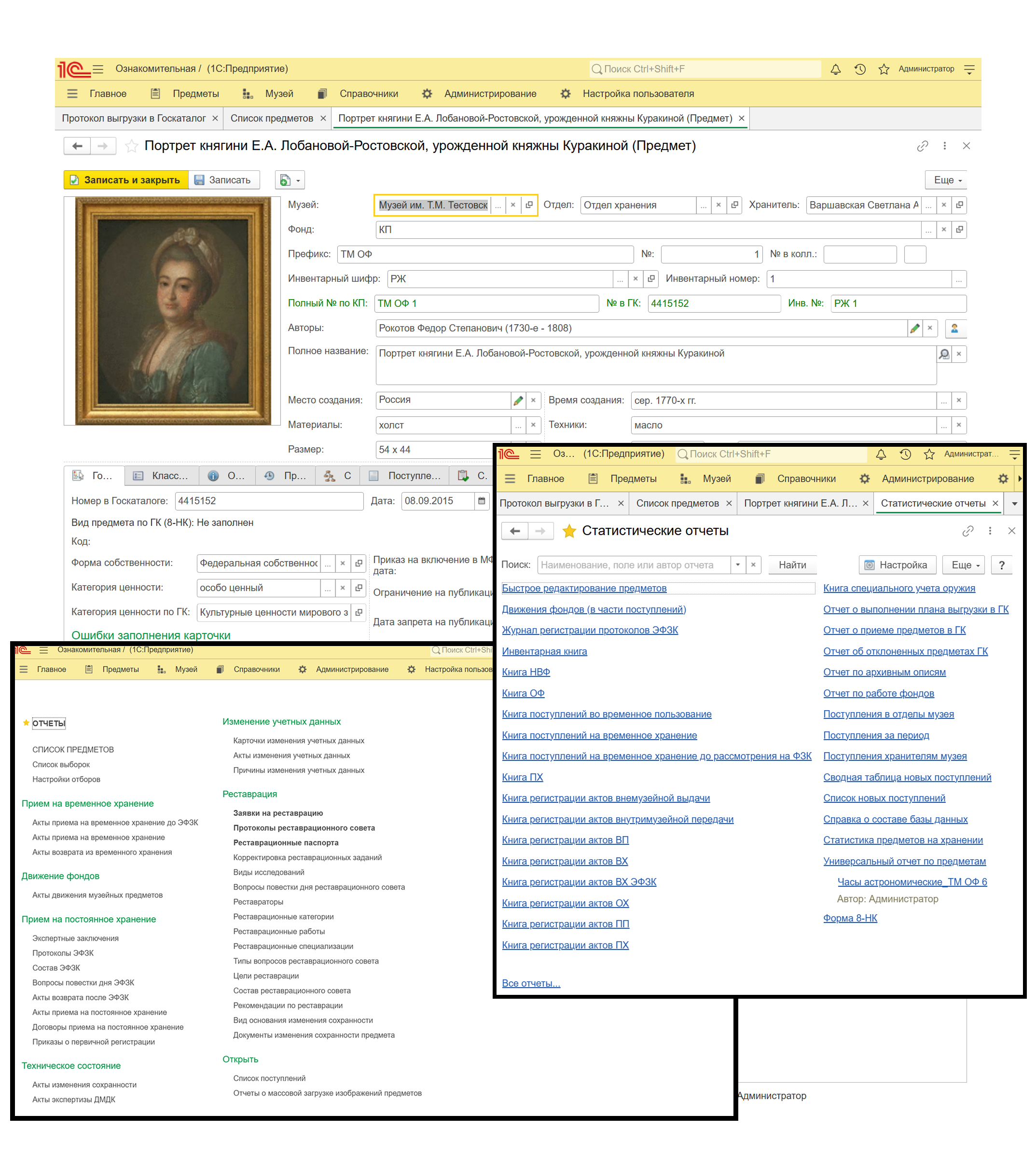
Task: Toggle the favorite star next to the portrait title
Action: [x=132, y=146]
